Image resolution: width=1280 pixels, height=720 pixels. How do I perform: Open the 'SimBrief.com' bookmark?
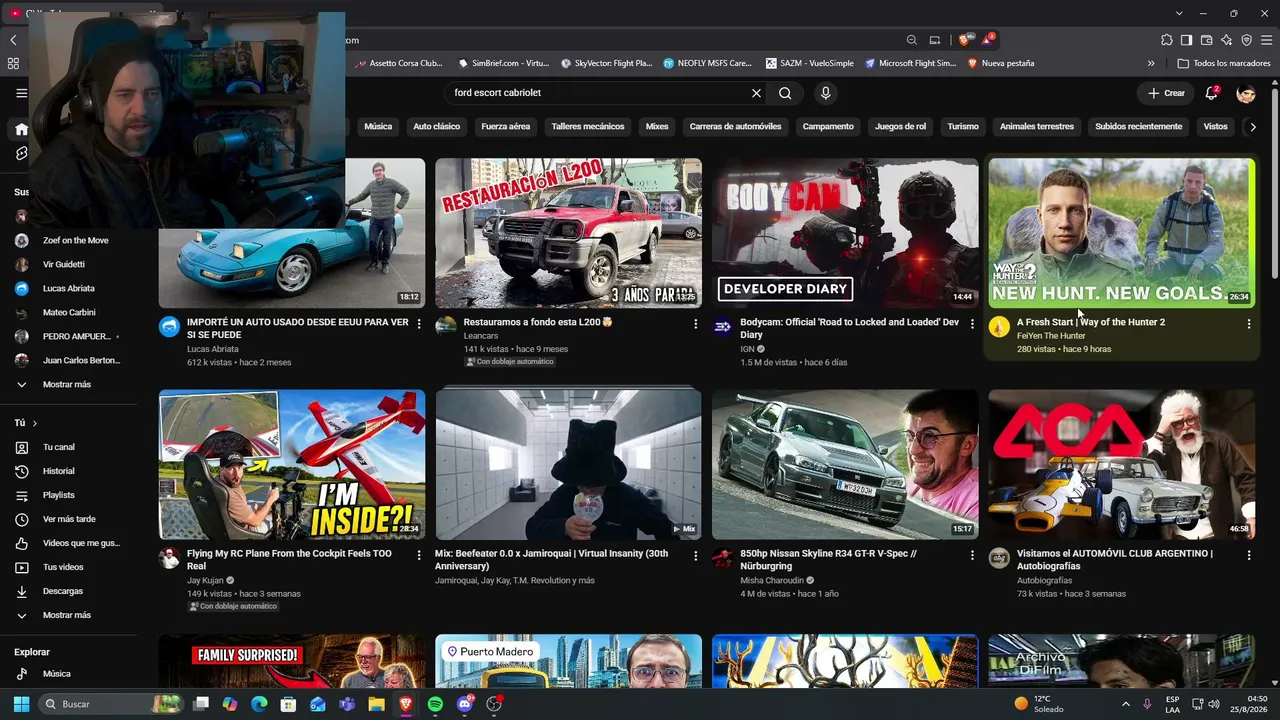(x=504, y=63)
